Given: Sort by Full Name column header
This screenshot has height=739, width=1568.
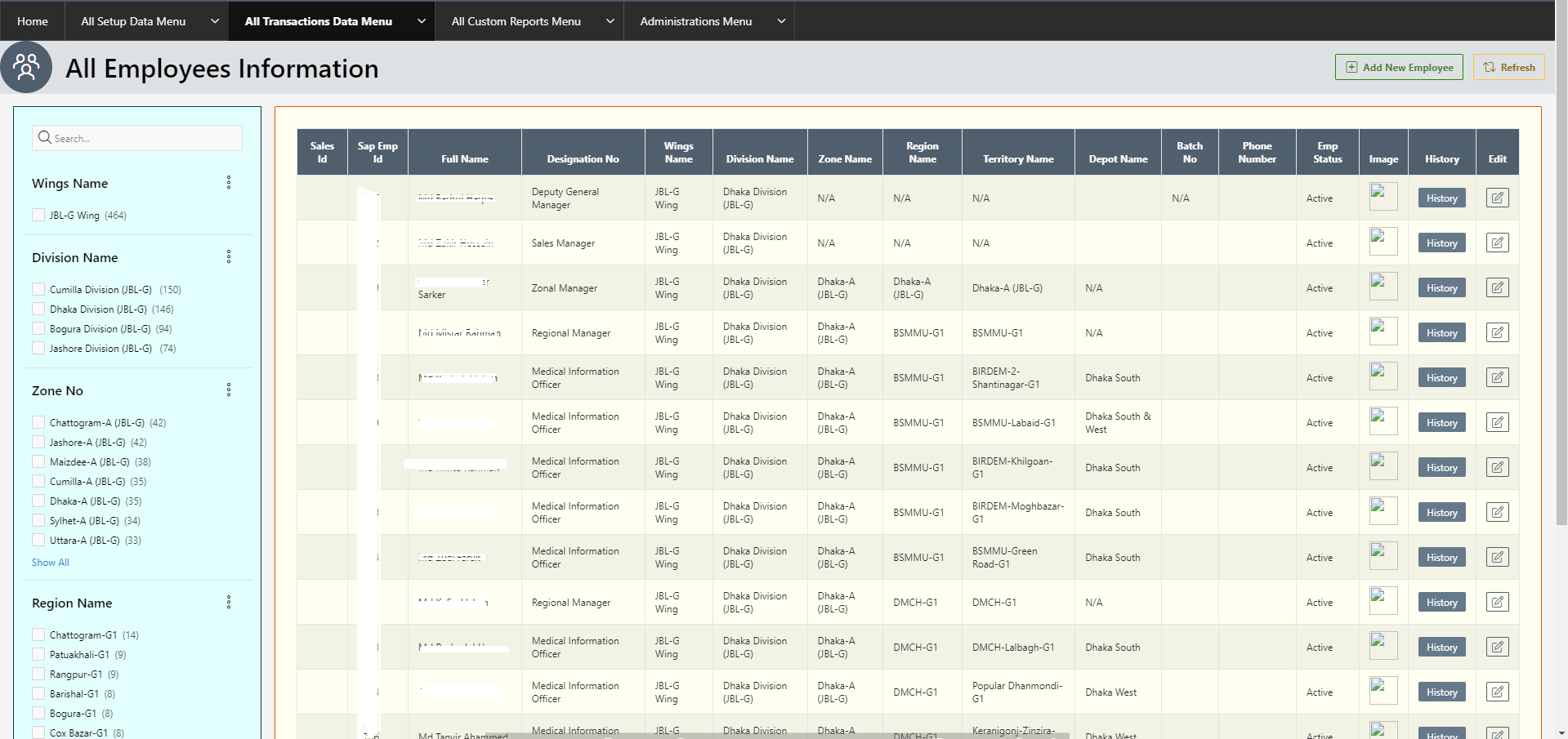Looking at the screenshot, I should pyautogui.click(x=465, y=159).
